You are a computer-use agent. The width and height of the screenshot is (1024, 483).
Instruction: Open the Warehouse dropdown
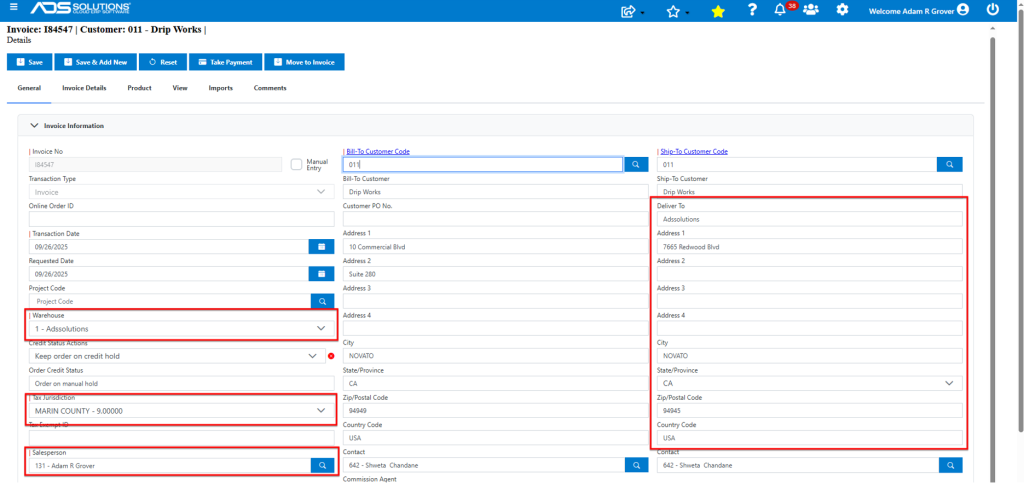pyautogui.click(x=182, y=328)
